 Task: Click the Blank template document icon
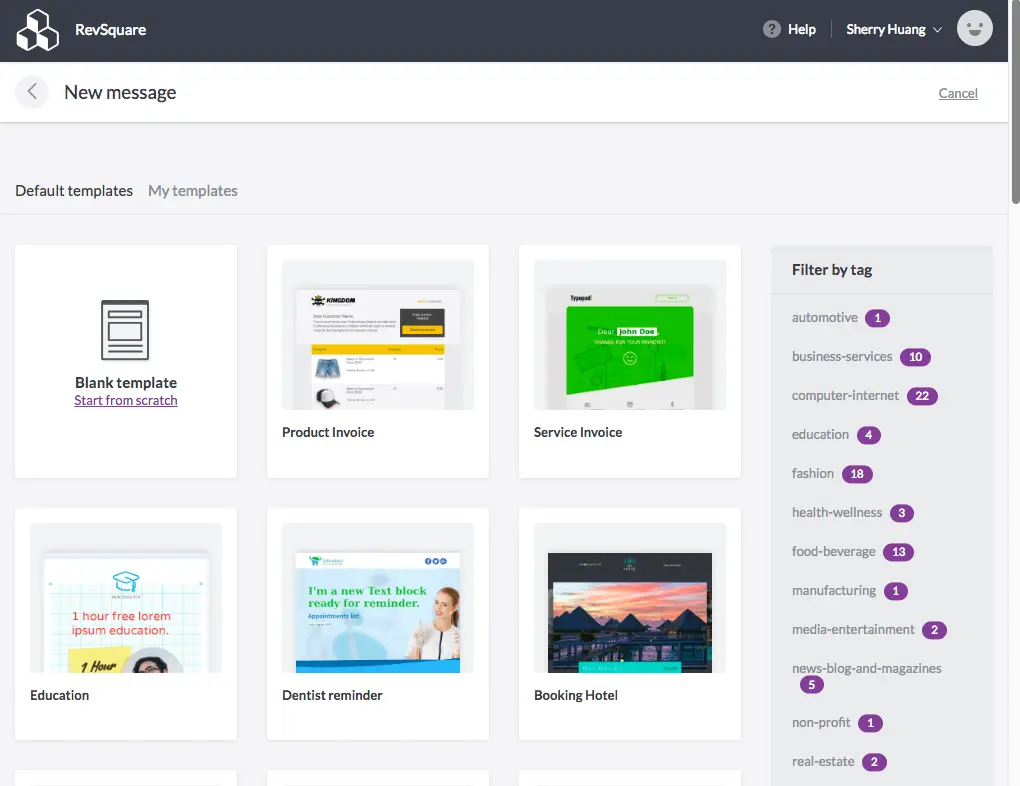125,332
